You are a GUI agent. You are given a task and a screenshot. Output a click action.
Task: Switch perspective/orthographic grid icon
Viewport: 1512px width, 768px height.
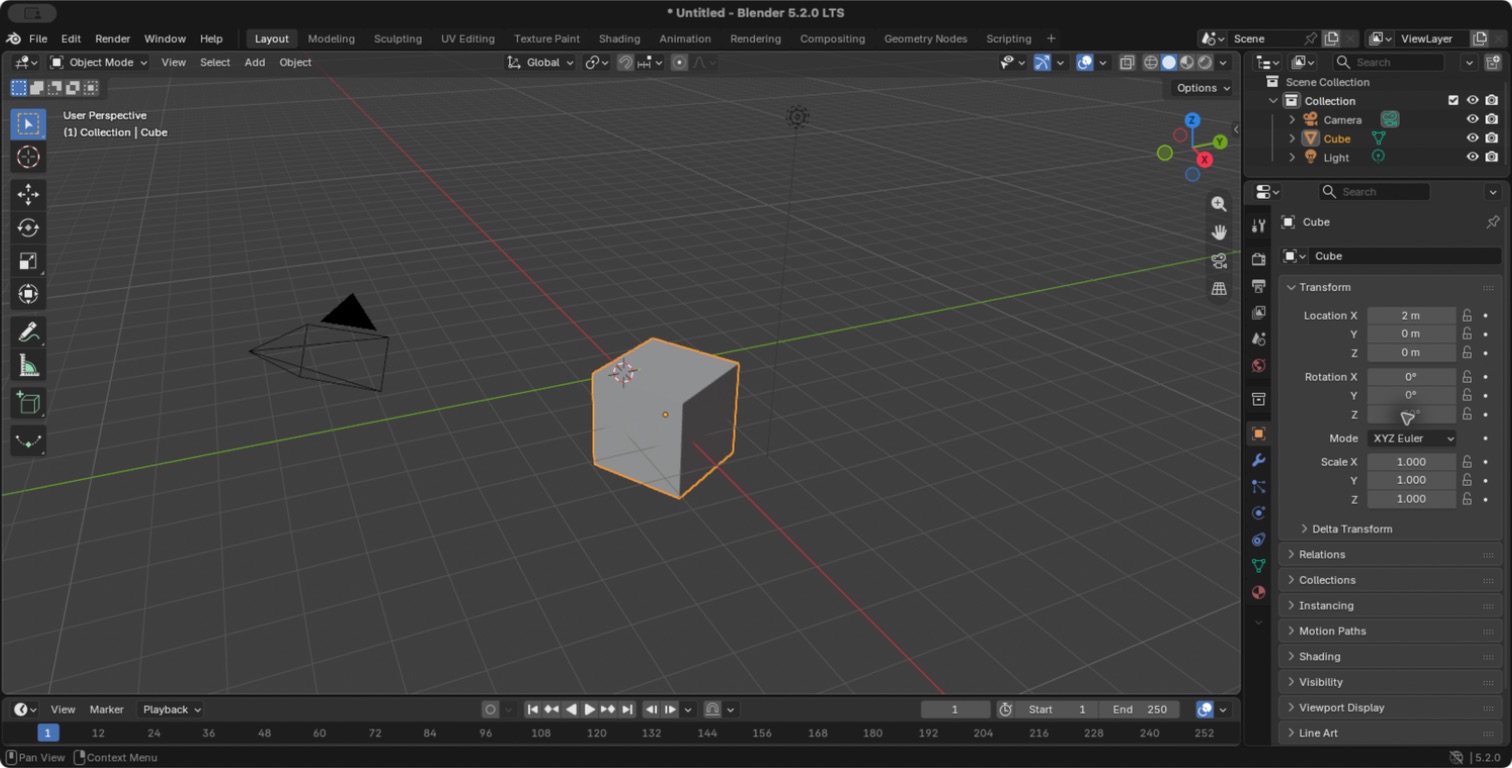pos(1219,289)
